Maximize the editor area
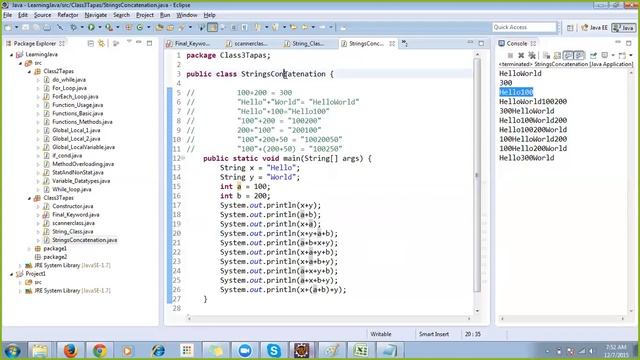Screen dimensions: 640x360 point(482,43)
